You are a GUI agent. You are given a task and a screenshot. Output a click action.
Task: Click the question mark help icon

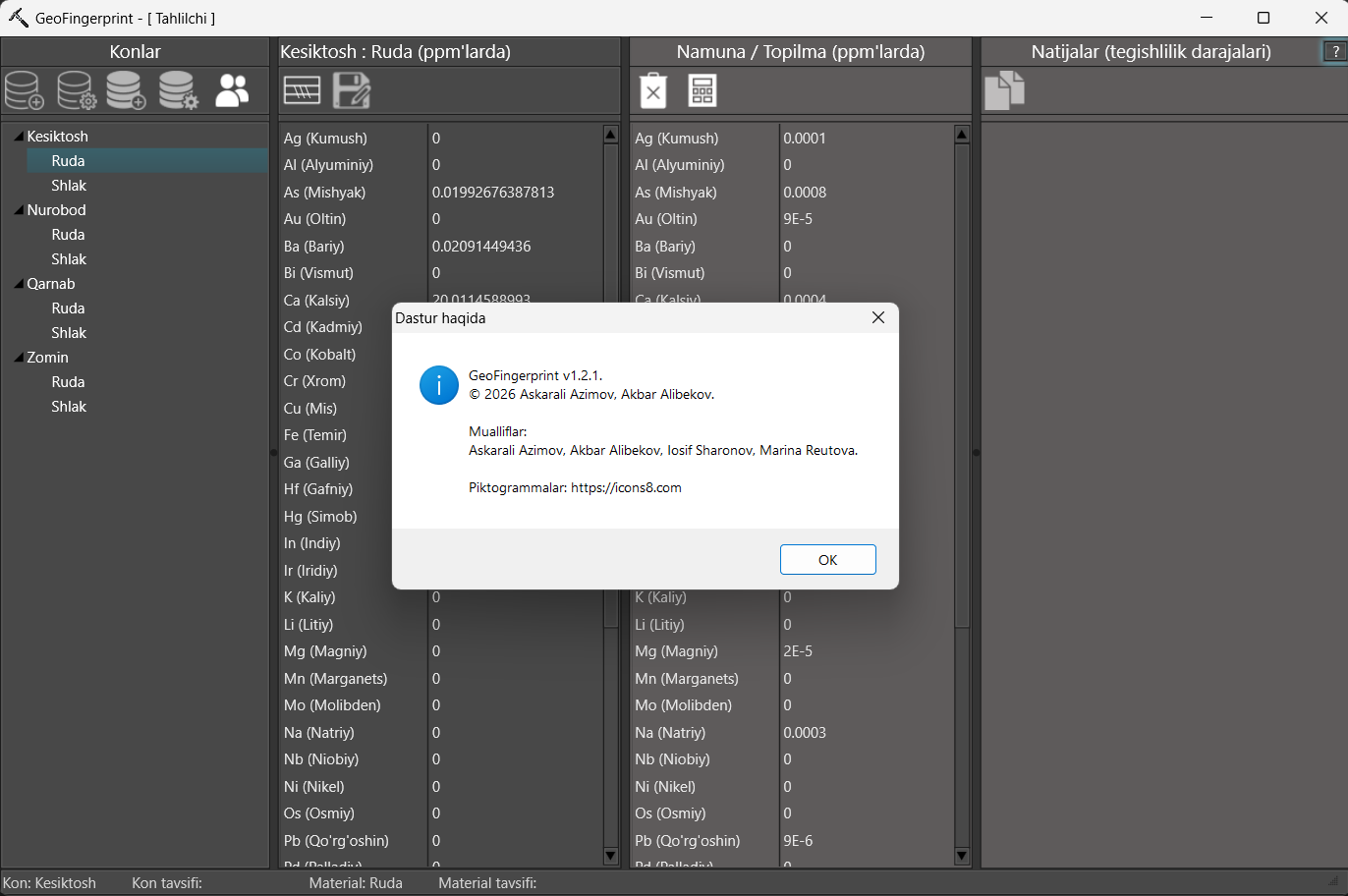[x=1334, y=52]
